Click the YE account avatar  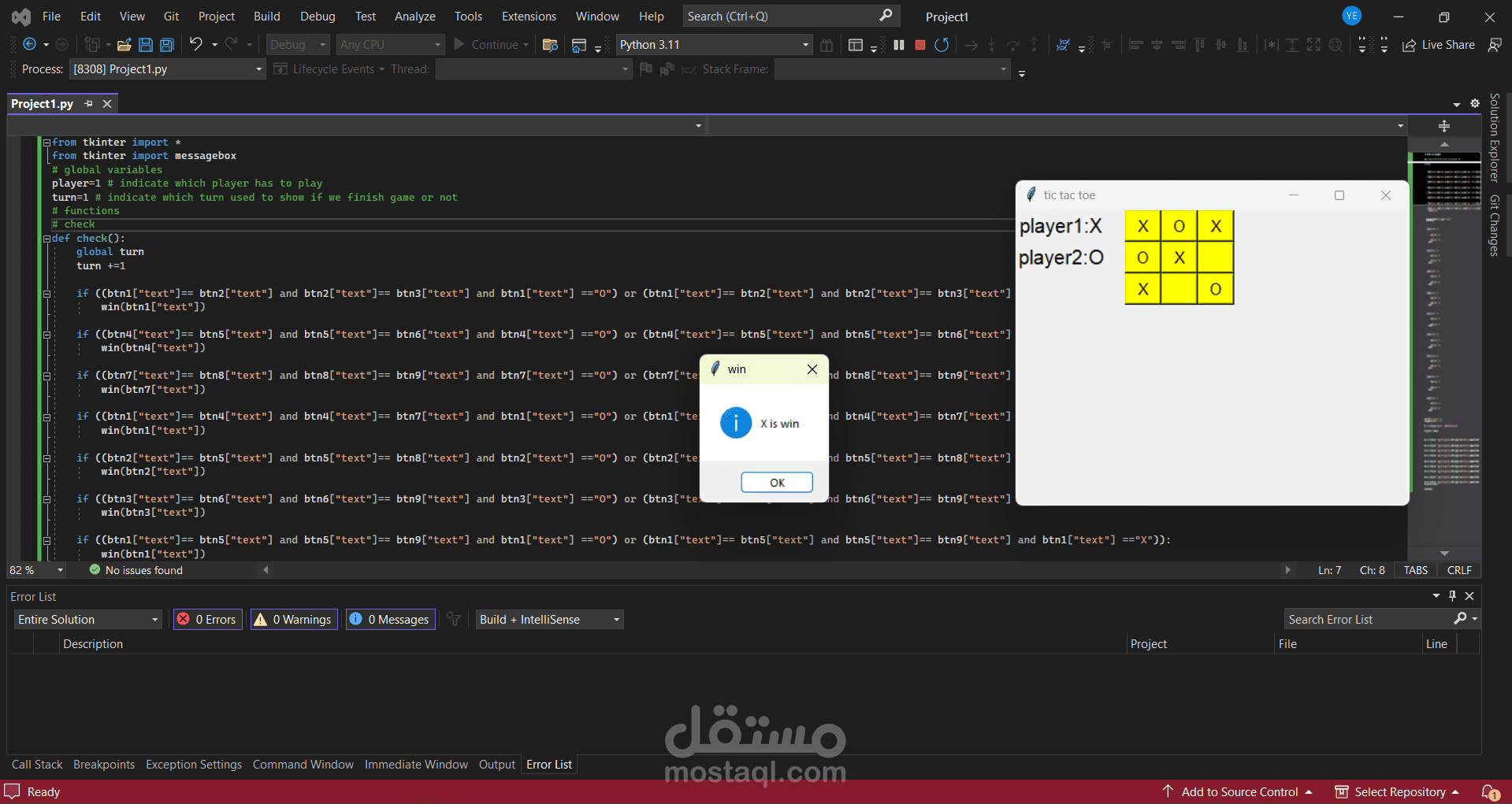click(x=1352, y=16)
